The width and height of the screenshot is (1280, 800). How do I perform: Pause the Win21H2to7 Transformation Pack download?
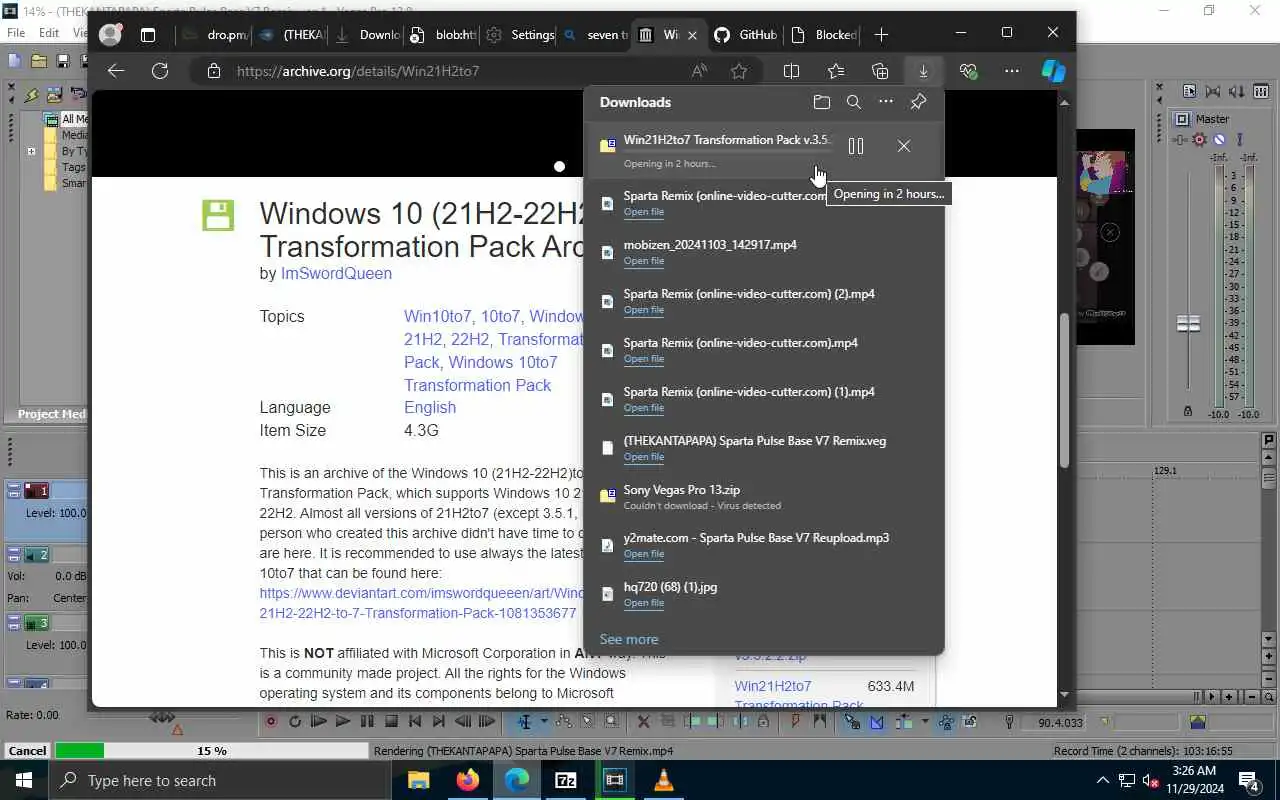coord(856,146)
